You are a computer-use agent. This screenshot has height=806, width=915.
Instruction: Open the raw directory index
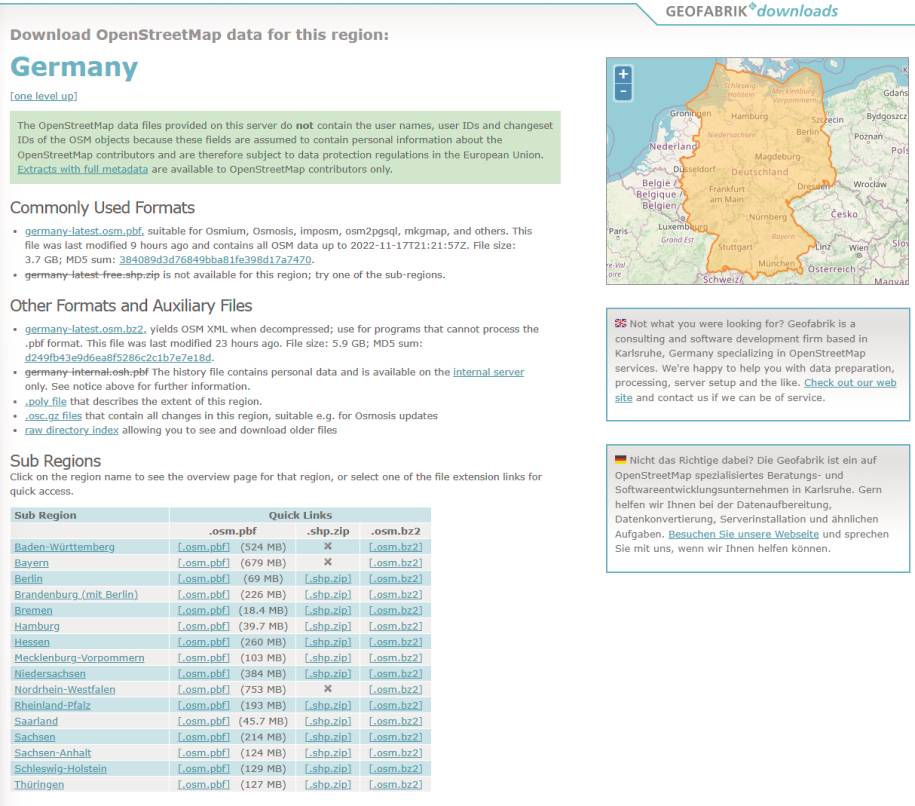(x=71, y=430)
